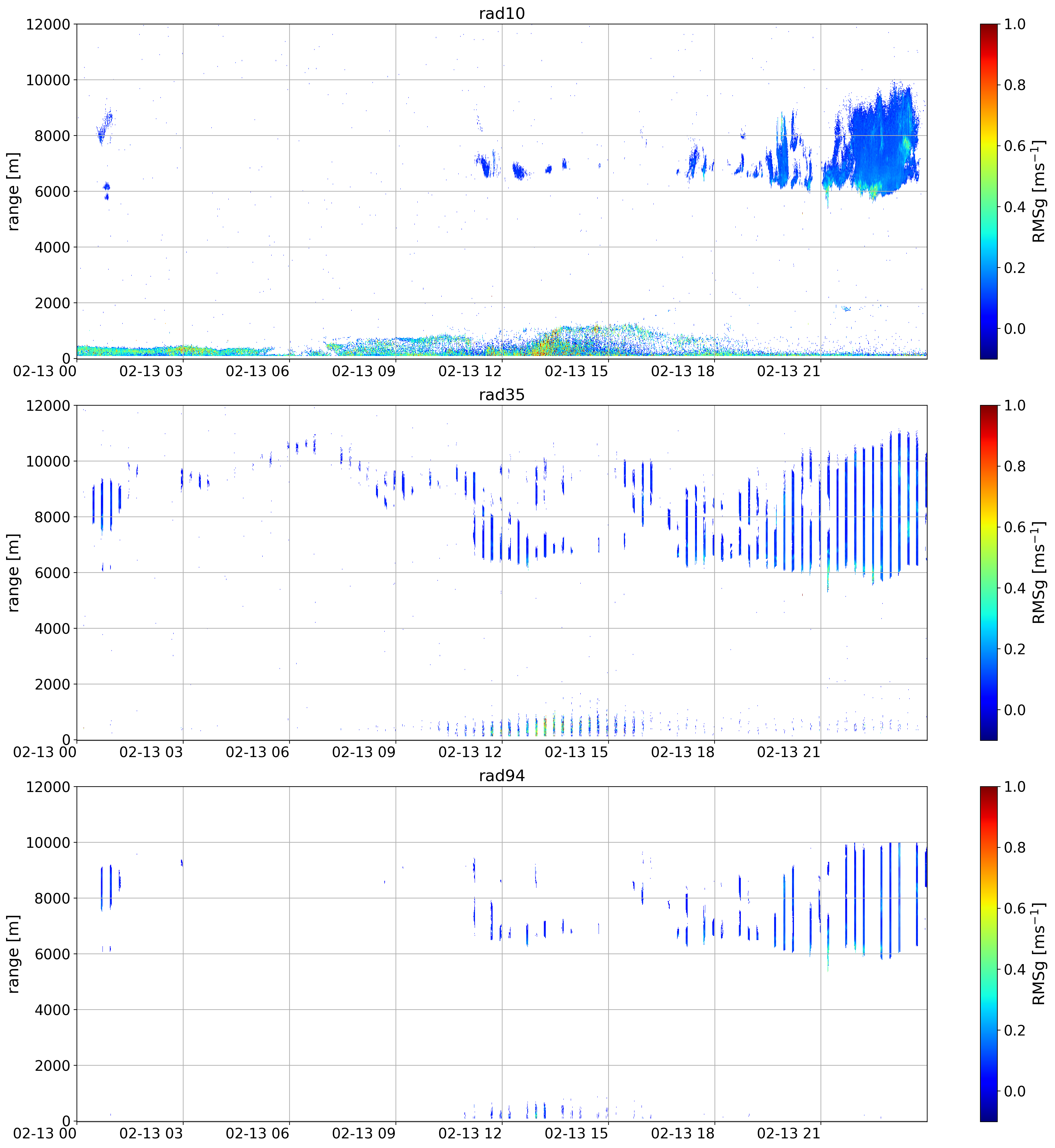Click the rad10 plot title
The width and height of the screenshot is (1055, 1148).
pyautogui.click(x=501, y=13)
